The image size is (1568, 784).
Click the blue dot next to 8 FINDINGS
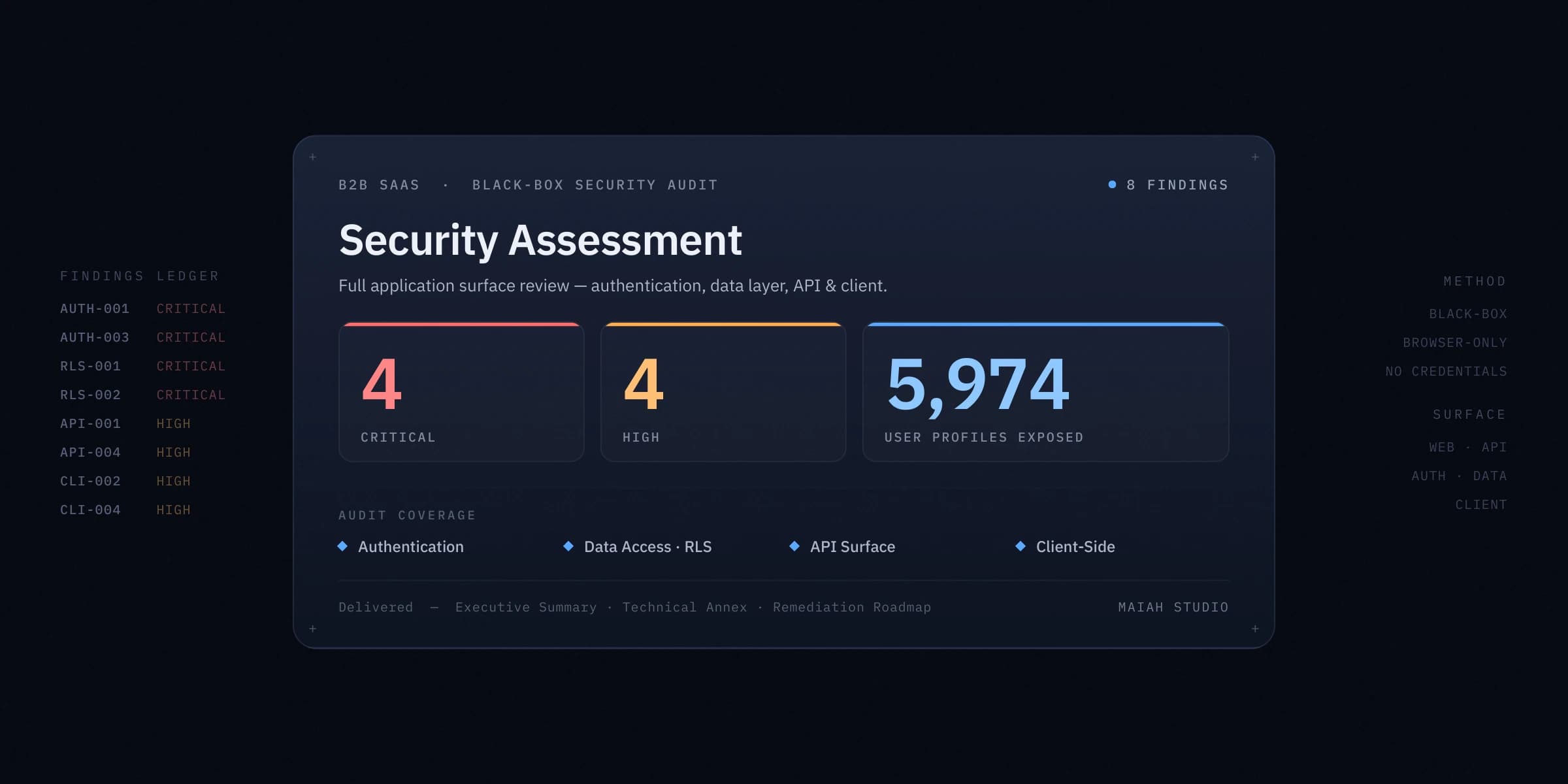pyautogui.click(x=1112, y=185)
